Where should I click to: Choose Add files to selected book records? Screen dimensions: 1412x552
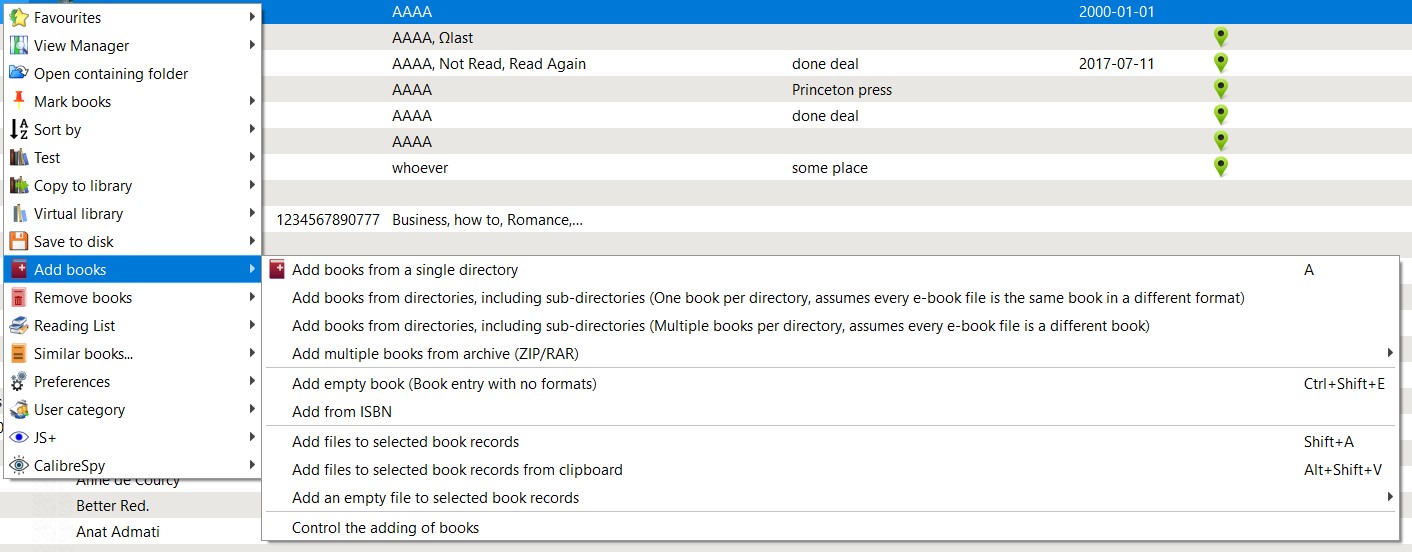click(x=405, y=441)
